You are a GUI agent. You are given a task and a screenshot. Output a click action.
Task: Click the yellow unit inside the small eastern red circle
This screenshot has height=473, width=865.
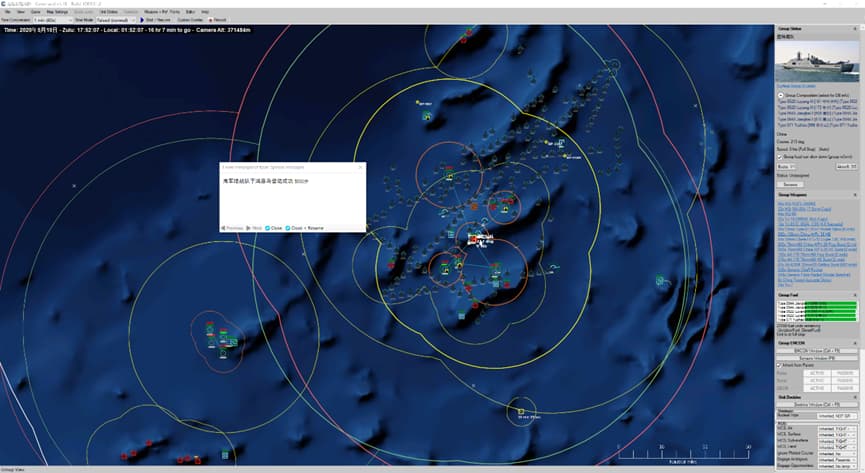coord(505,209)
